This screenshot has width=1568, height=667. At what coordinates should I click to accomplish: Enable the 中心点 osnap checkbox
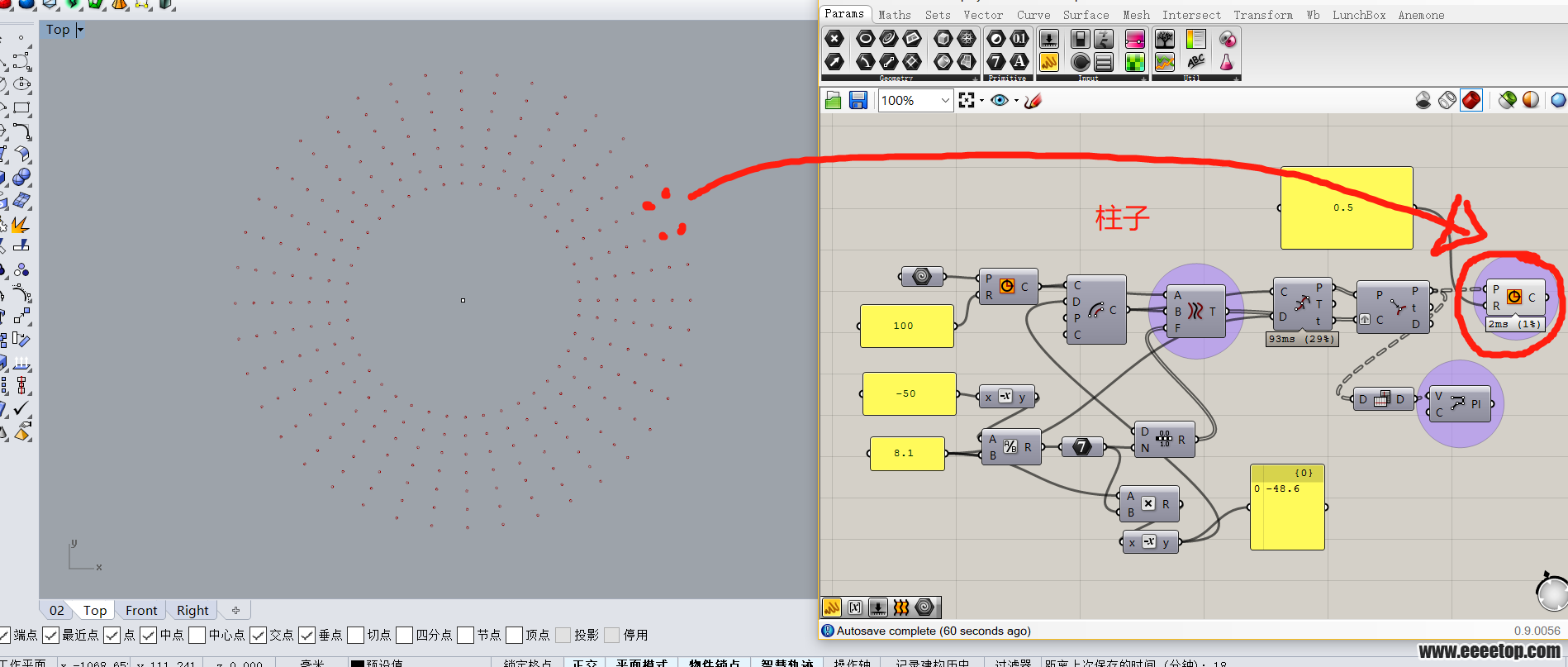coord(197,635)
